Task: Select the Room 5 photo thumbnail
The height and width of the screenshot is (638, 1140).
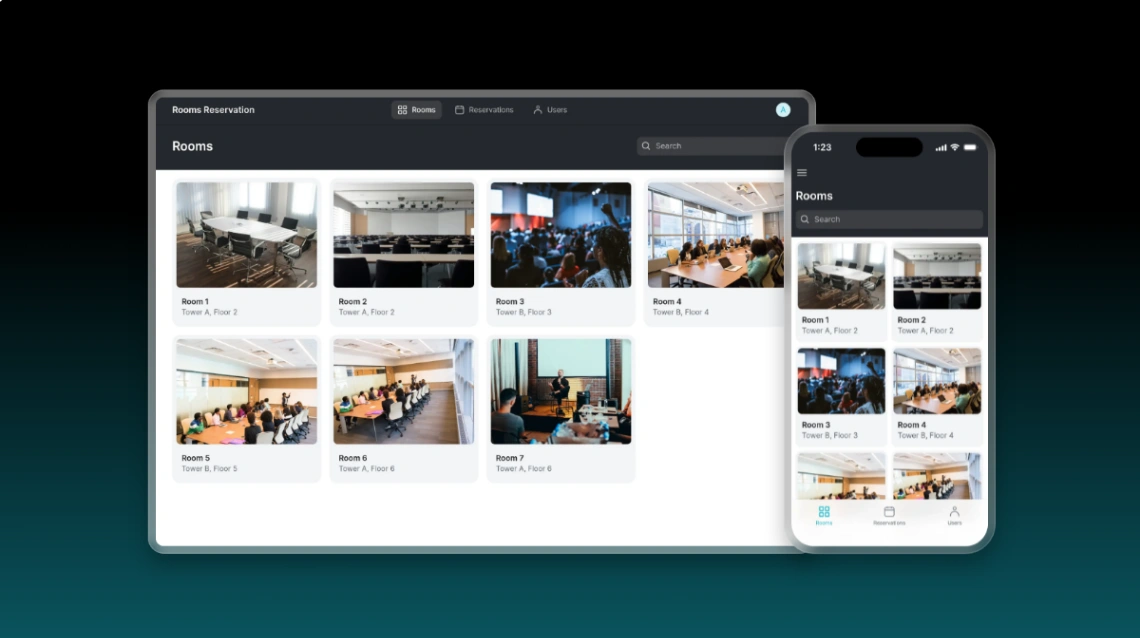Action: click(x=246, y=390)
